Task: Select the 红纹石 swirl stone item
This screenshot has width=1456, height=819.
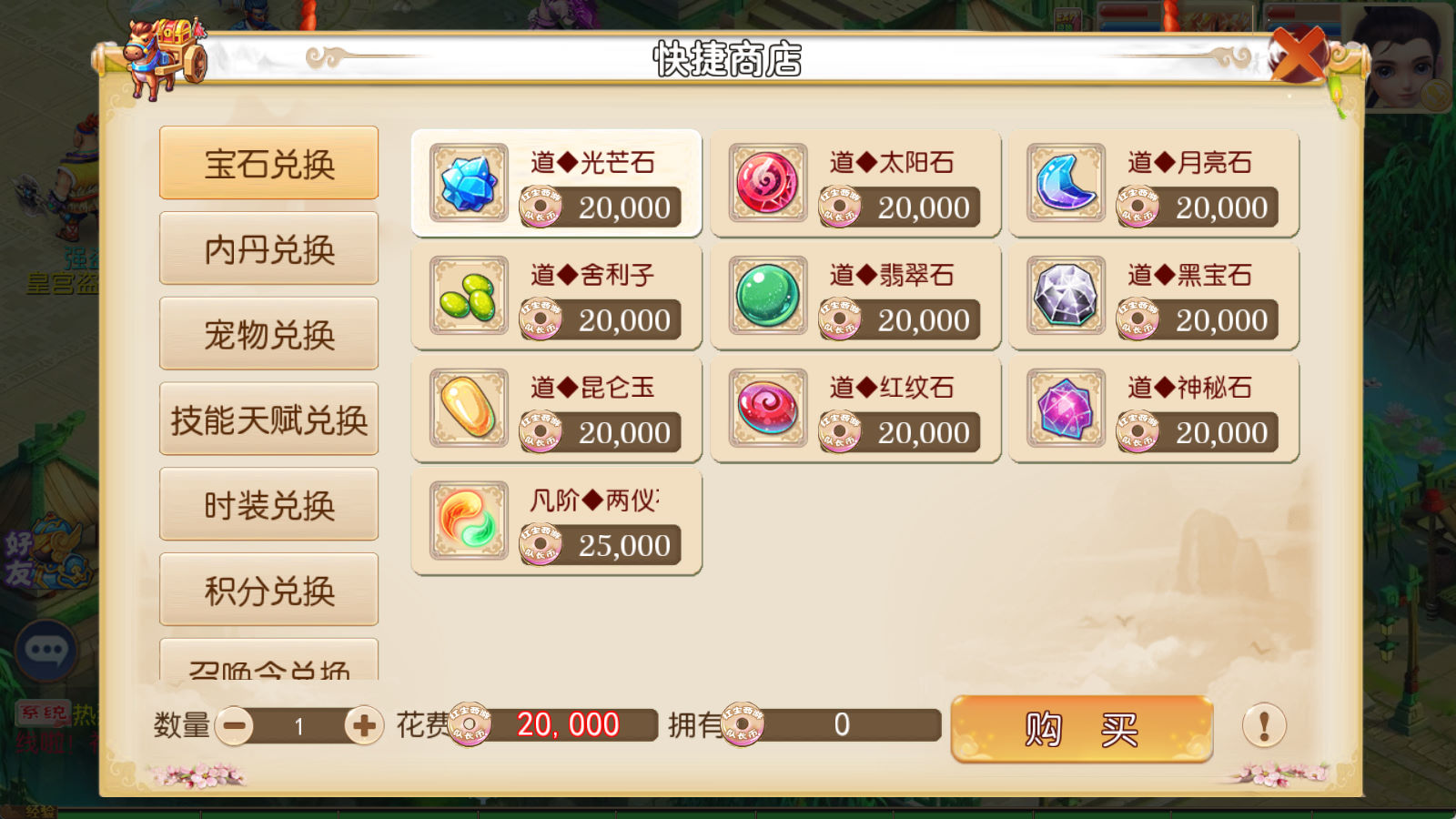Action: [855, 409]
